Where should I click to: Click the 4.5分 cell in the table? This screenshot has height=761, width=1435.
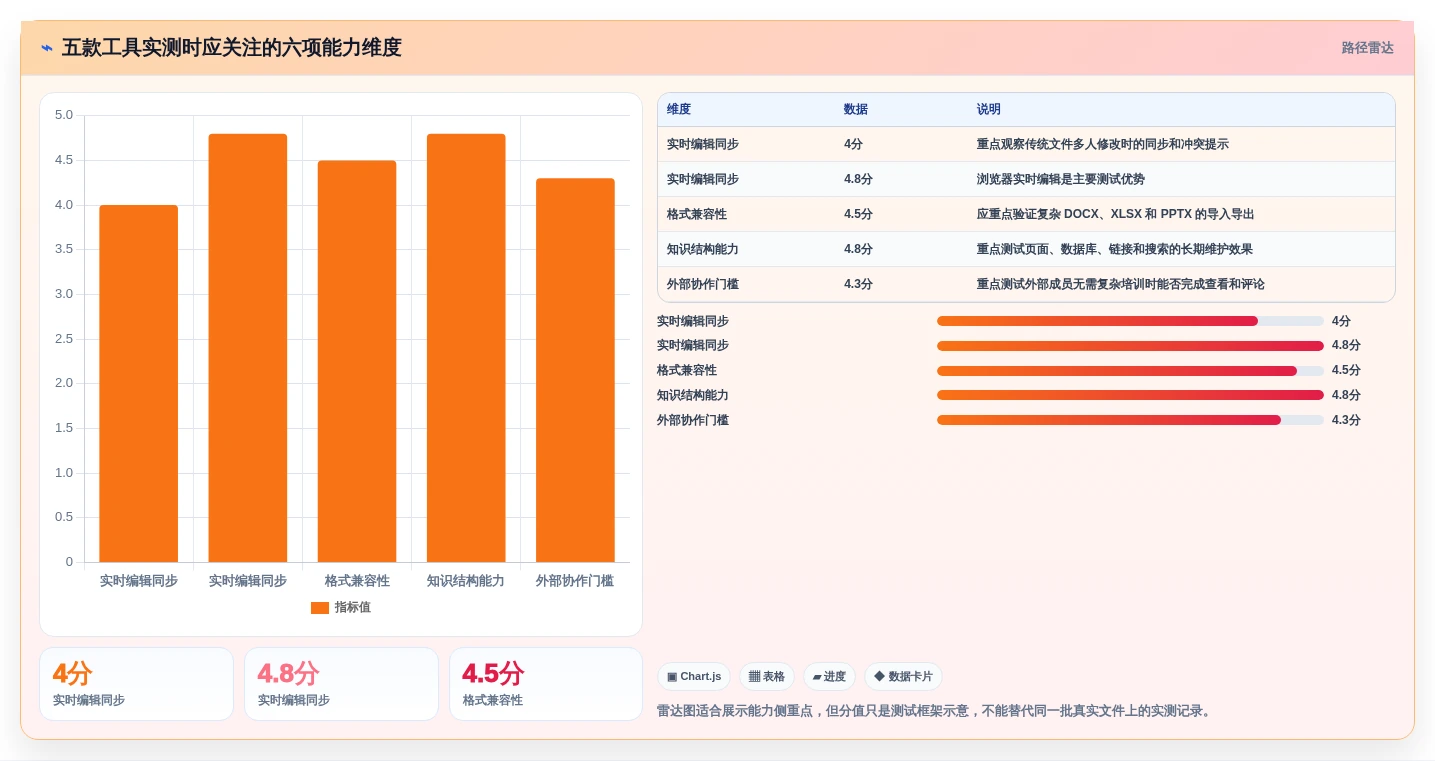(x=858, y=215)
